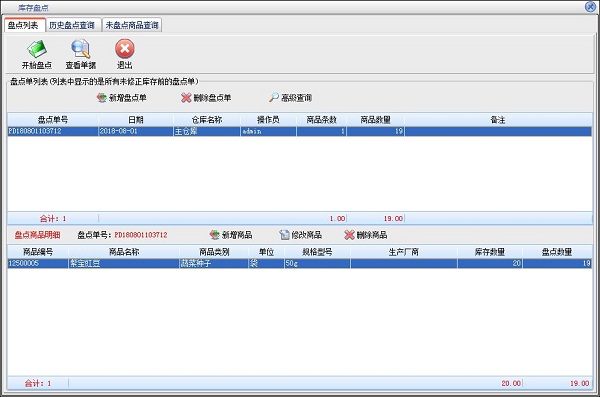This screenshot has height=397, width=600.
Task: Add a new inventory sheet with 新增盘点单
Action: tap(121, 98)
